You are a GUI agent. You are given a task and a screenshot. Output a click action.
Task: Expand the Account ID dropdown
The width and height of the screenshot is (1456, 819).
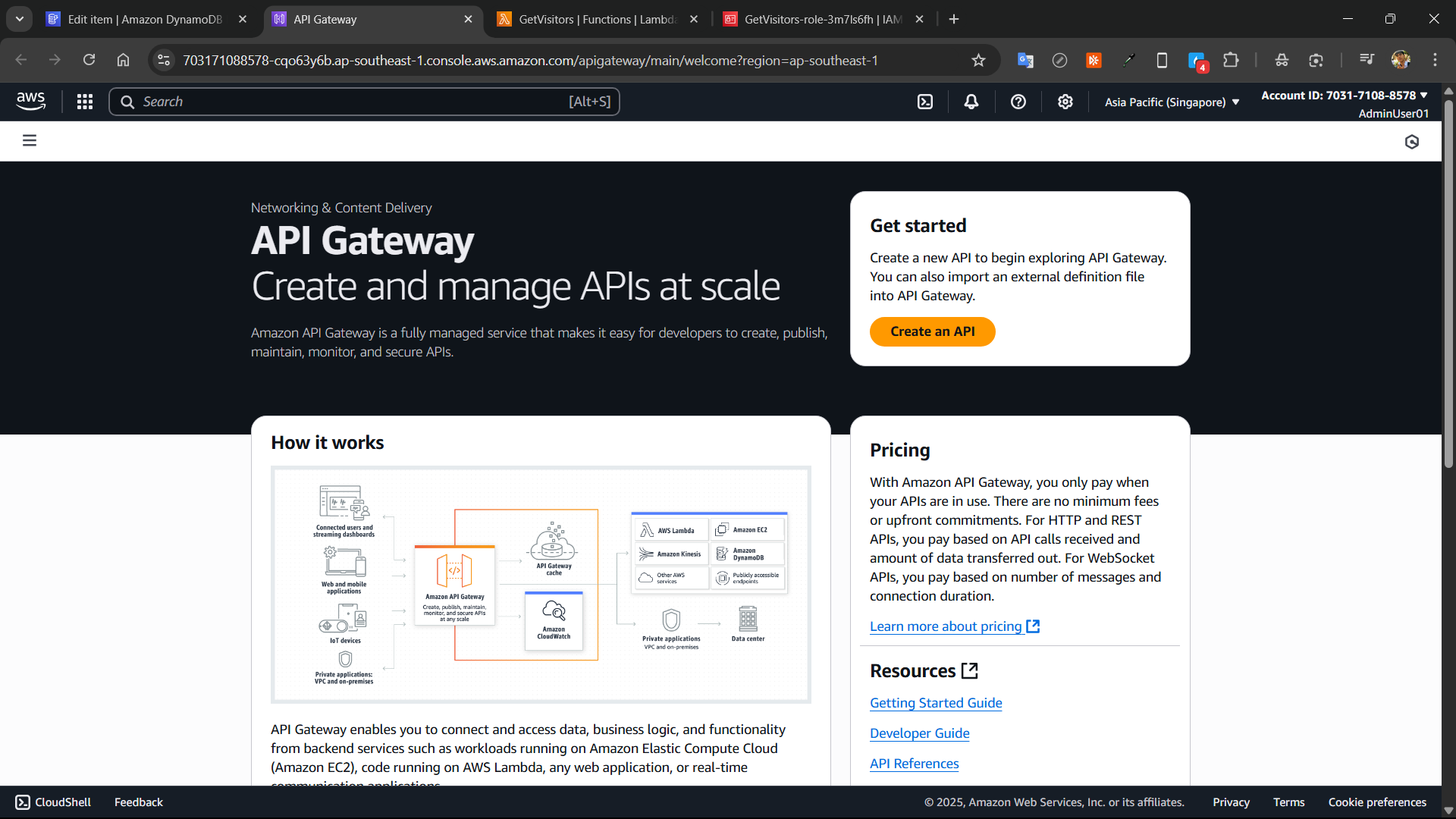1345,96
